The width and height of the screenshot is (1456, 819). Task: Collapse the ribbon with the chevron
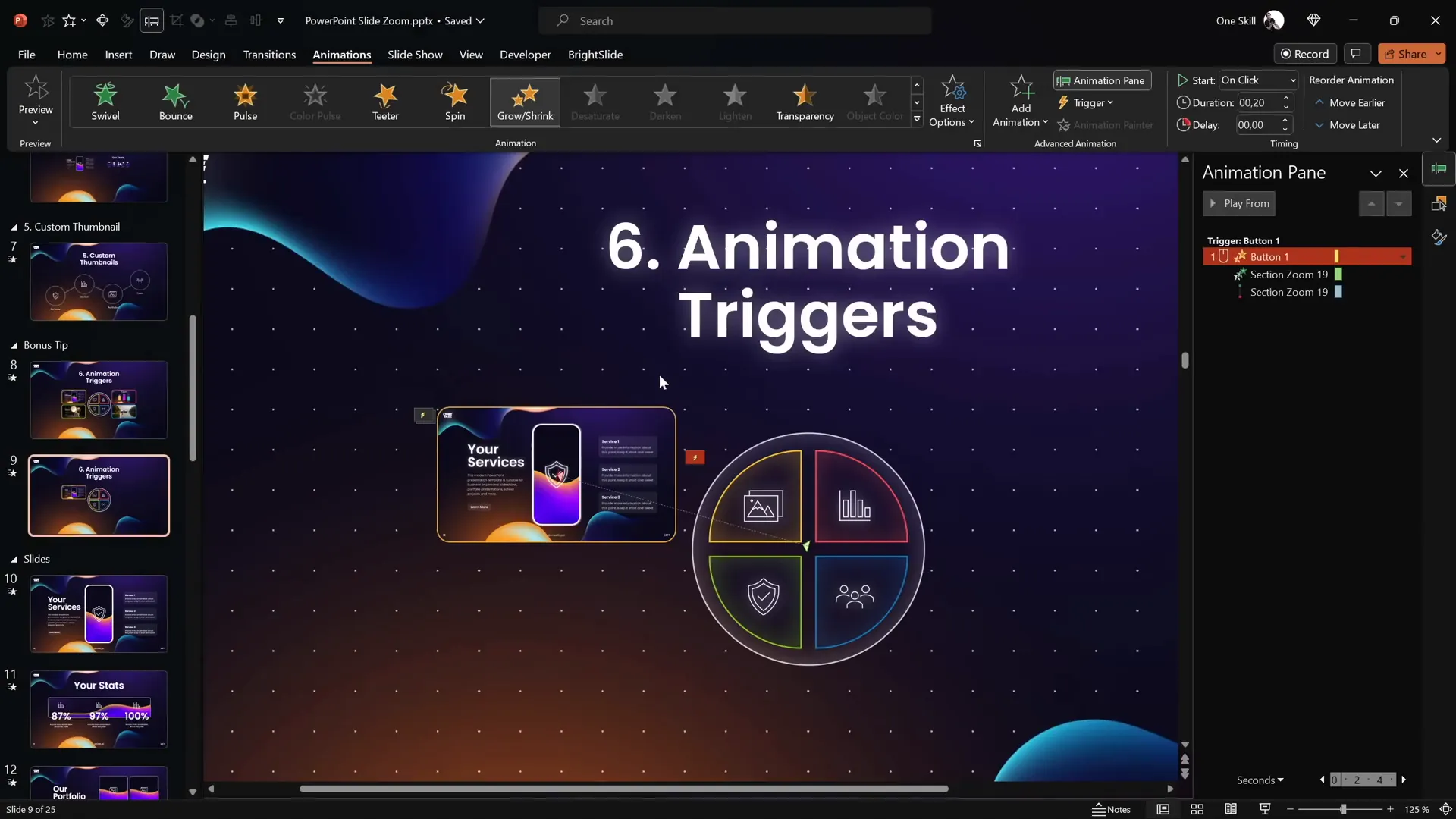[x=1436, y=140]
